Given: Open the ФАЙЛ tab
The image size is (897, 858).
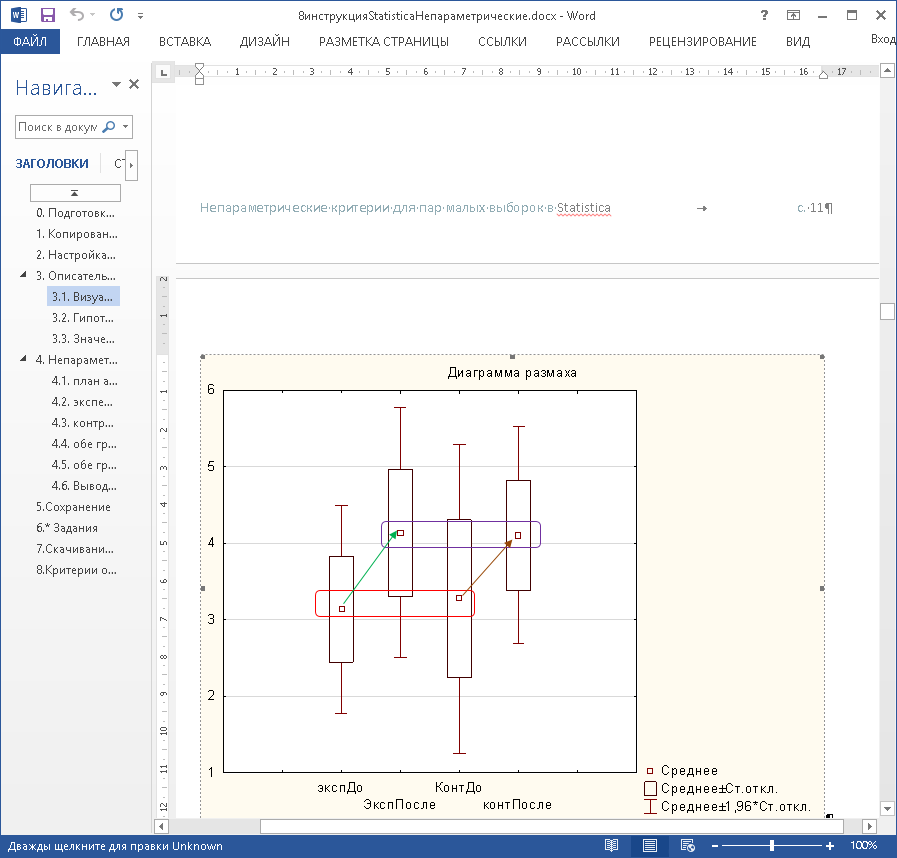Looking at the screenshot, I should [x=30, y=42].
